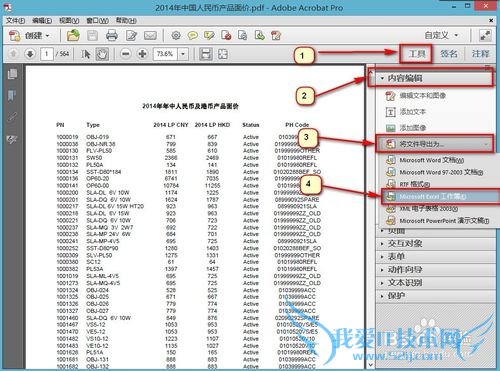500x371 pixels.
Task: Click the email envelope icon
Action: coord(150,35)
